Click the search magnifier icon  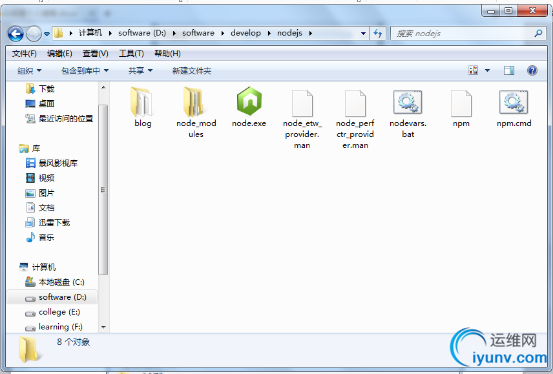538,34
